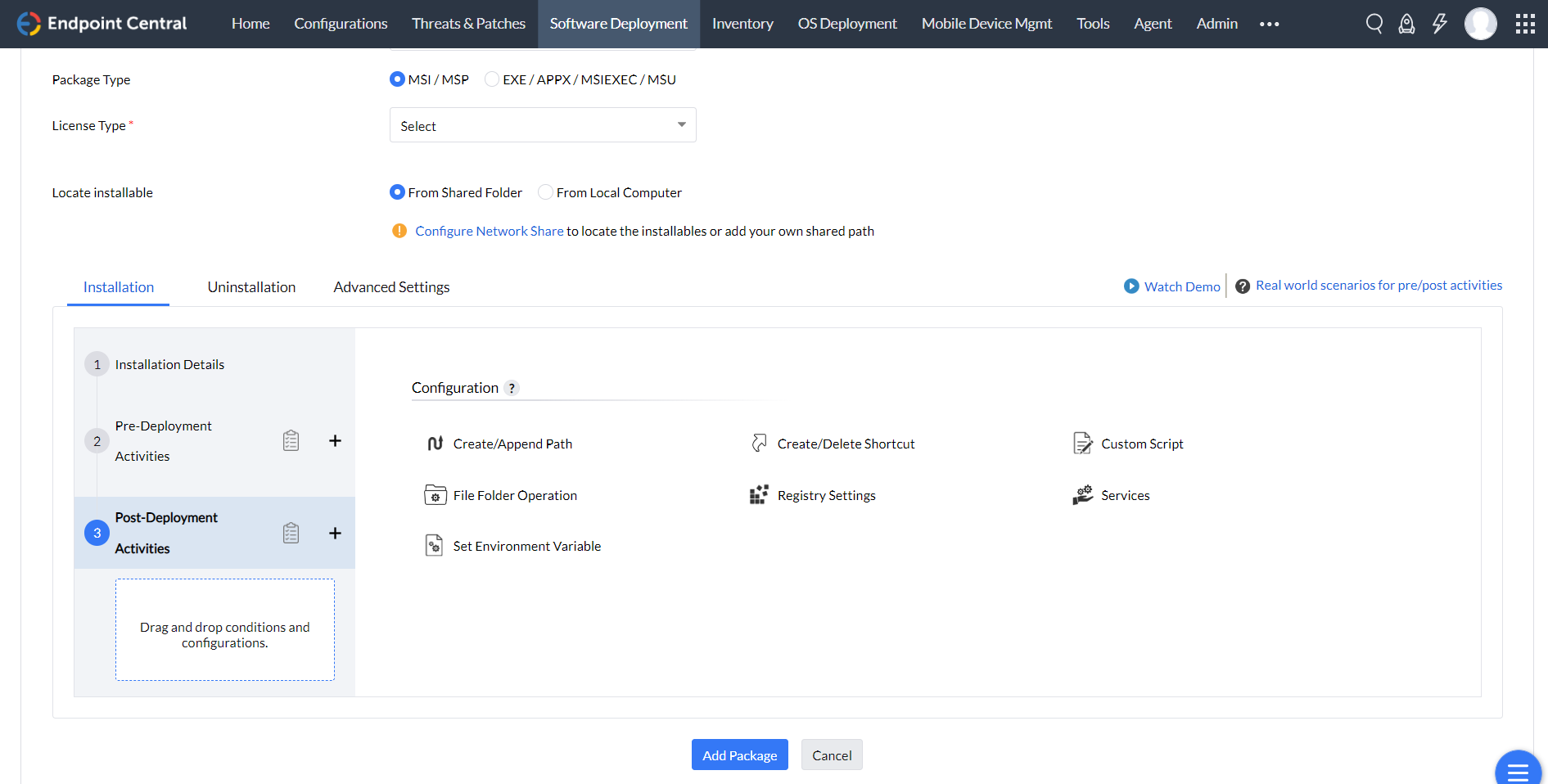Open the Registry Settings configuration
This screenshot has width=1548, height=784.
click(x=758, y=494)
